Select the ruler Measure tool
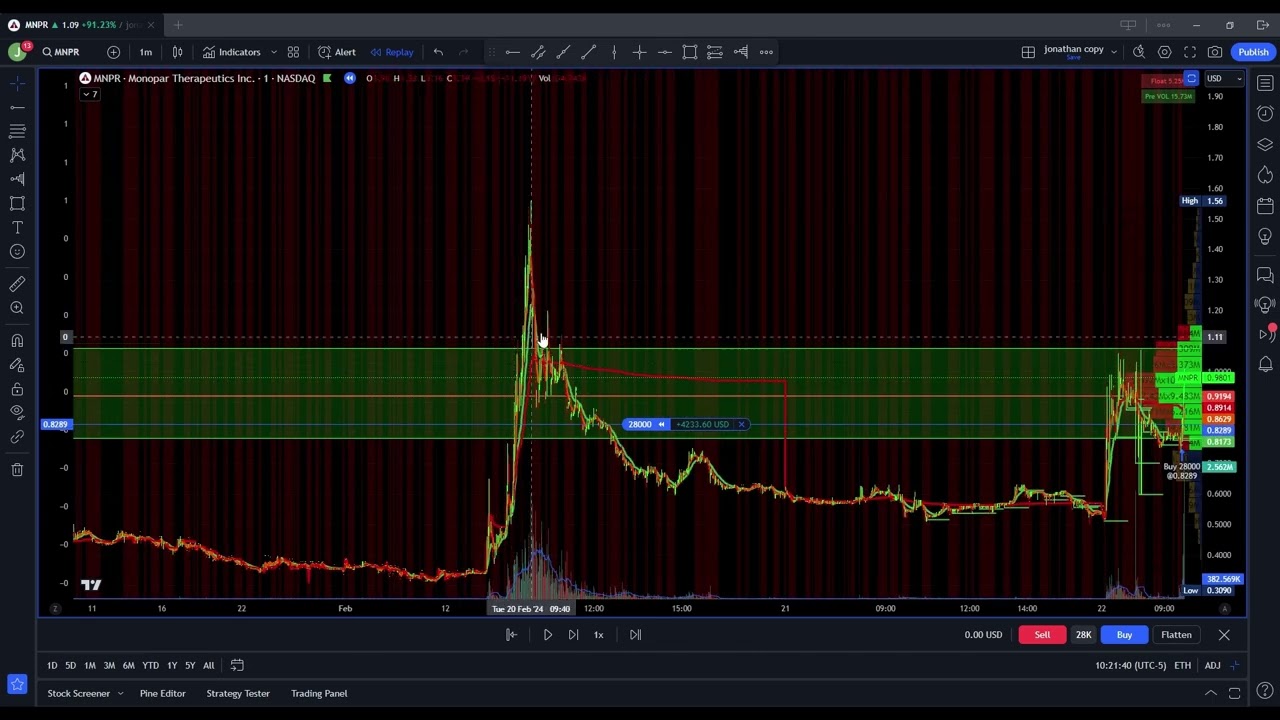The height and width of the screenshot is (720, 1280). (17, 284)
